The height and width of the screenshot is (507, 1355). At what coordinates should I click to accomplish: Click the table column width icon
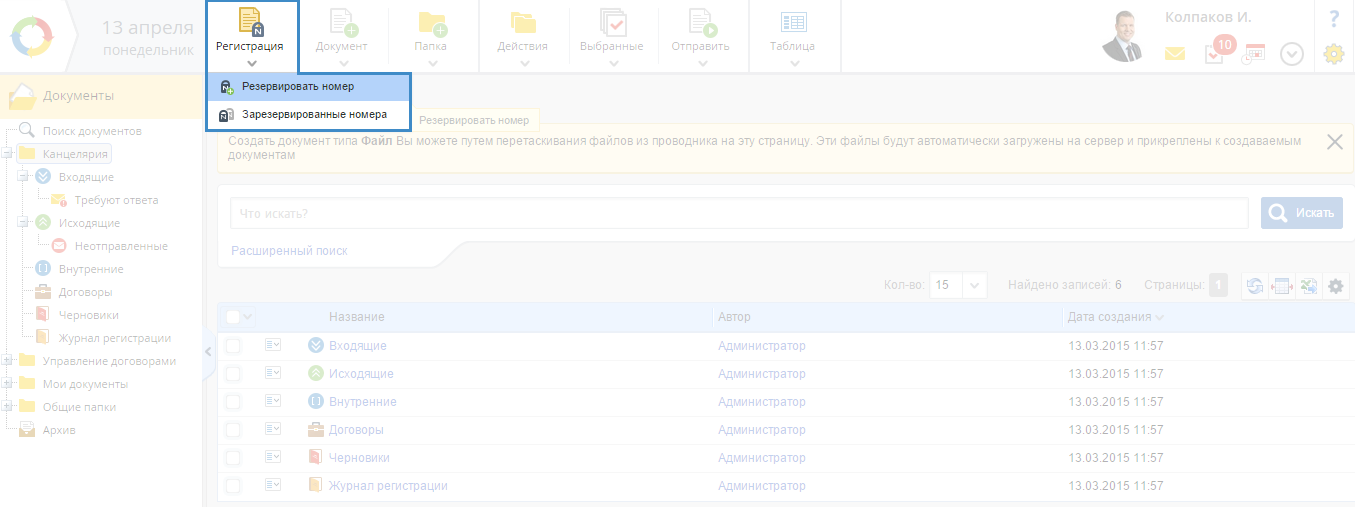(x=1281, y=286)
